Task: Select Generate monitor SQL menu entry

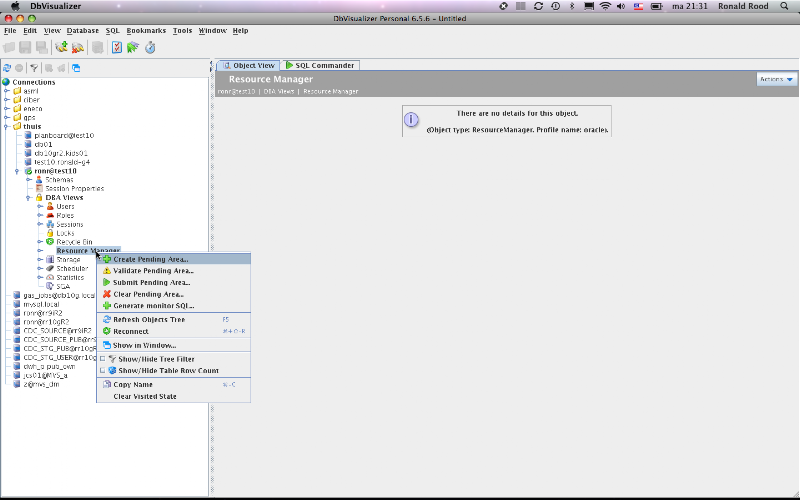Action: tap(174, 306)
